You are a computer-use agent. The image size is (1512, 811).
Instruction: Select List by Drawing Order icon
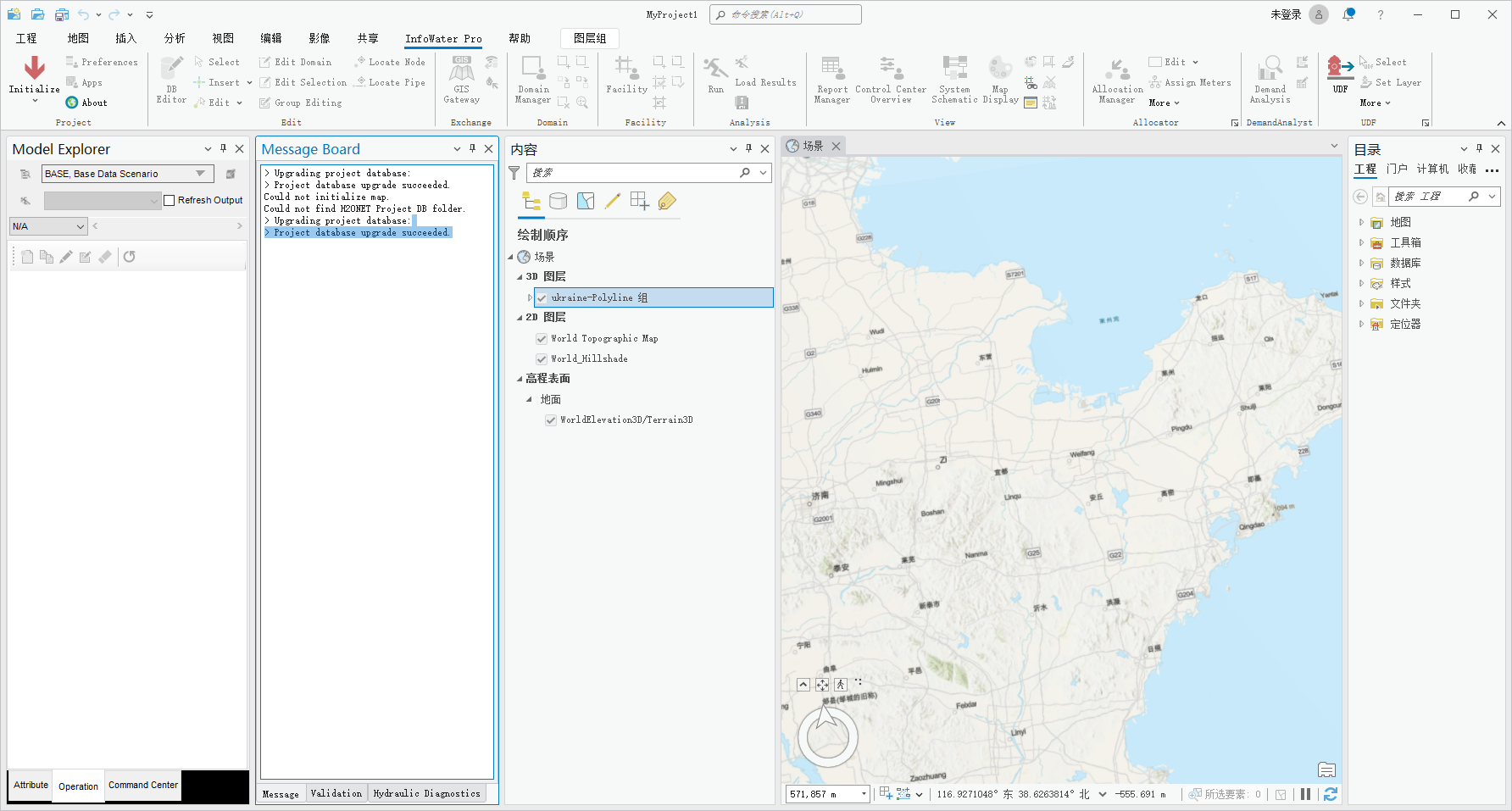531,201
